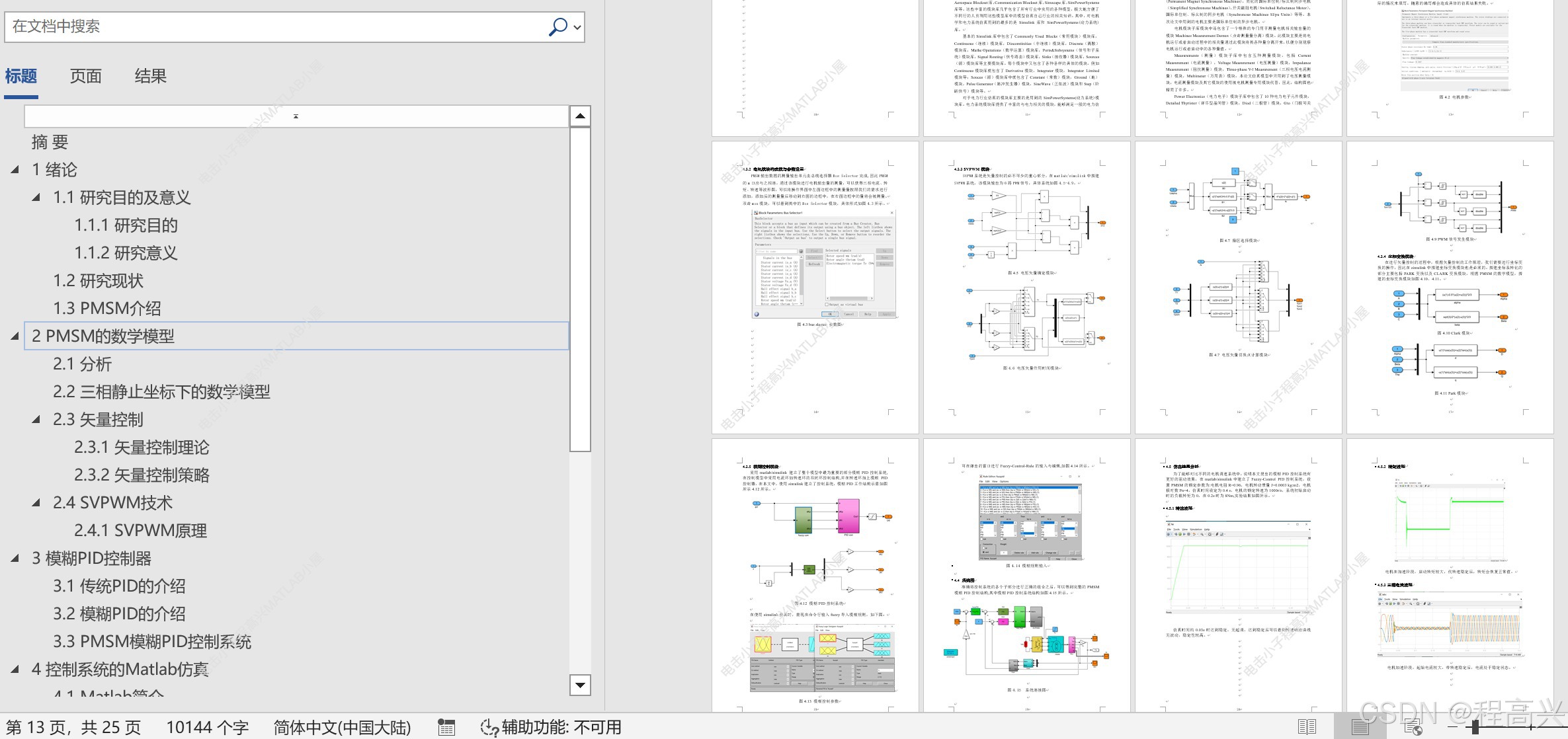Click the macro recording status icon
Screen dimensions: 1568x739
[x=446, y=728]
